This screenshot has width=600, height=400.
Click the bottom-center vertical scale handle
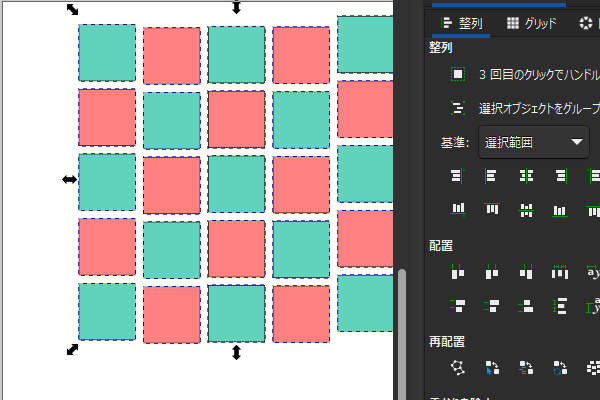point(236,352)
